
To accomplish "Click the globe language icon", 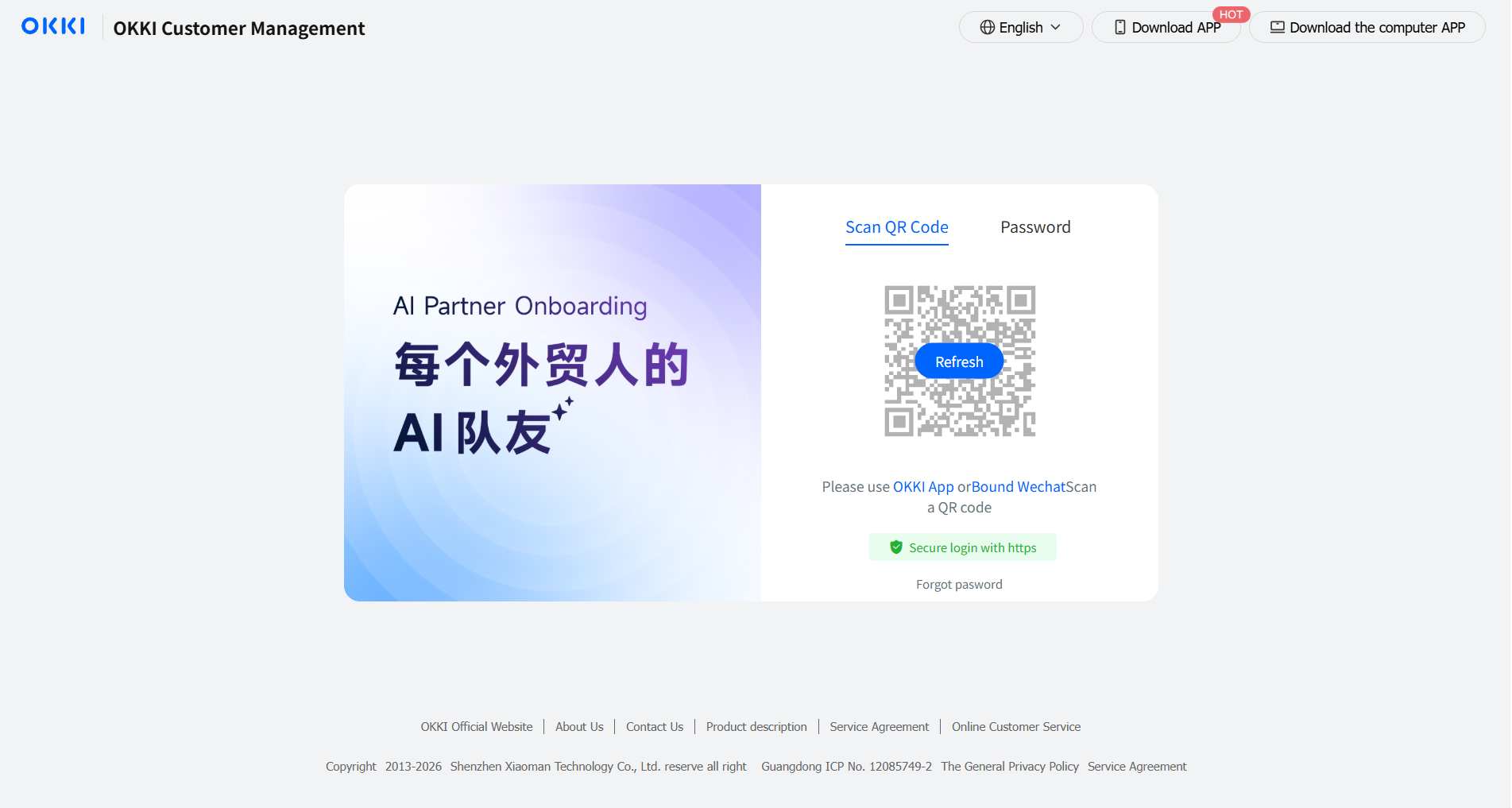I will point(987,27).
